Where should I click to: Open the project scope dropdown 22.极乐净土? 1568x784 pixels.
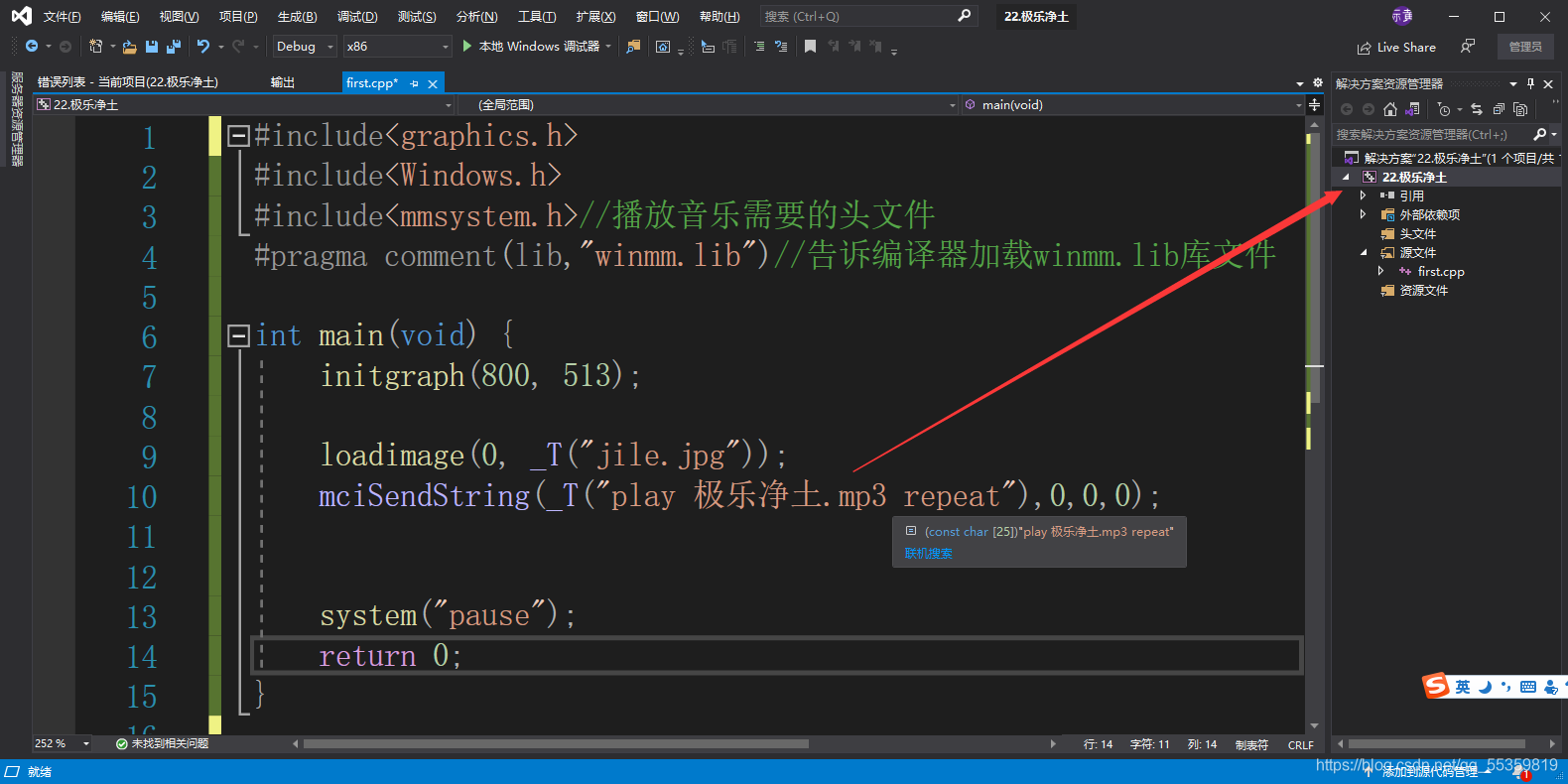pos(244,104)
